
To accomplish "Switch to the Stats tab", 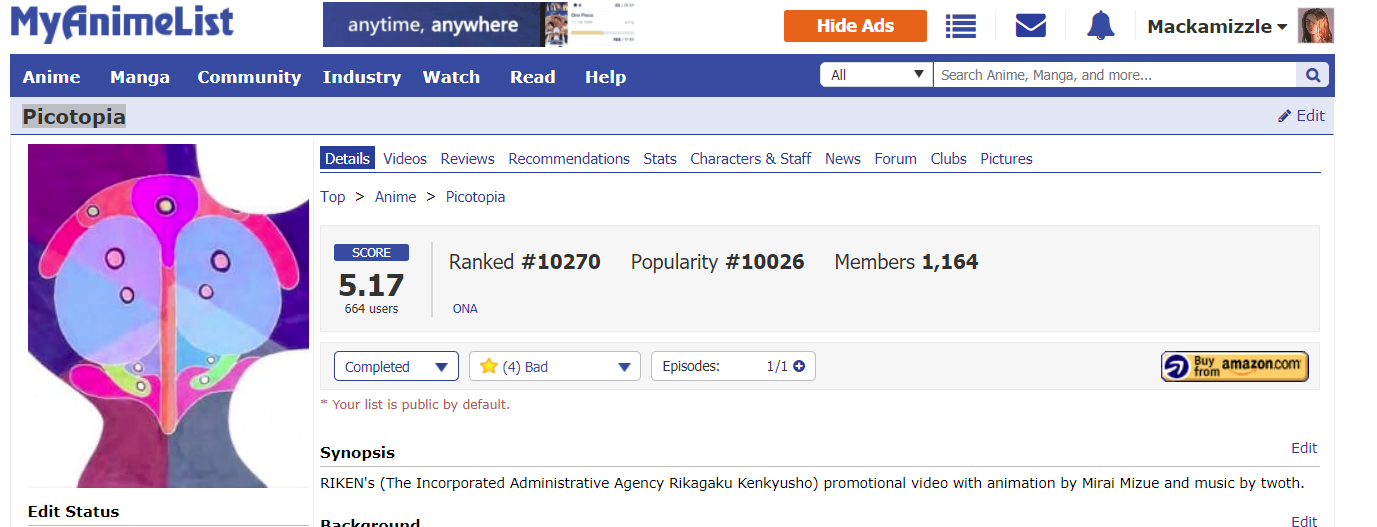I will coord(660,158).
